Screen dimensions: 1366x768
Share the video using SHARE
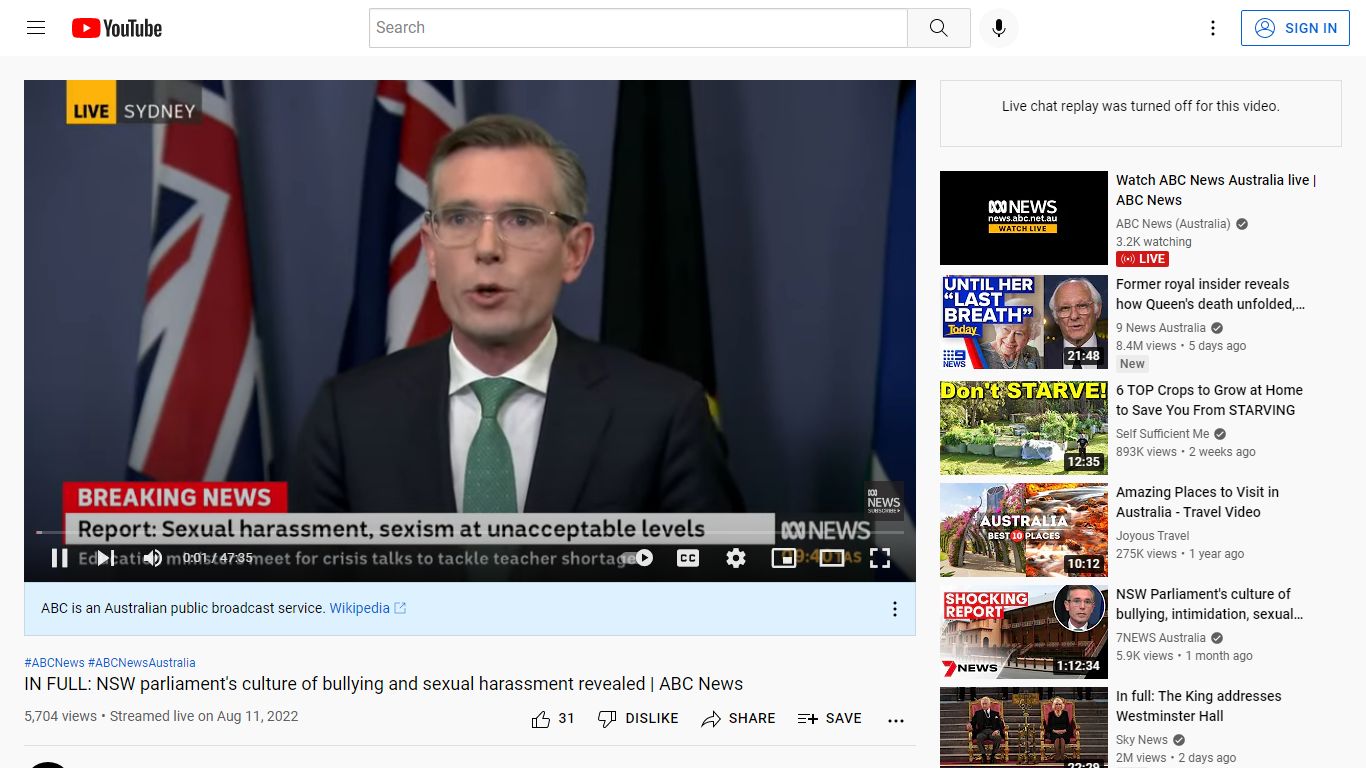click(x=738, y=718)
